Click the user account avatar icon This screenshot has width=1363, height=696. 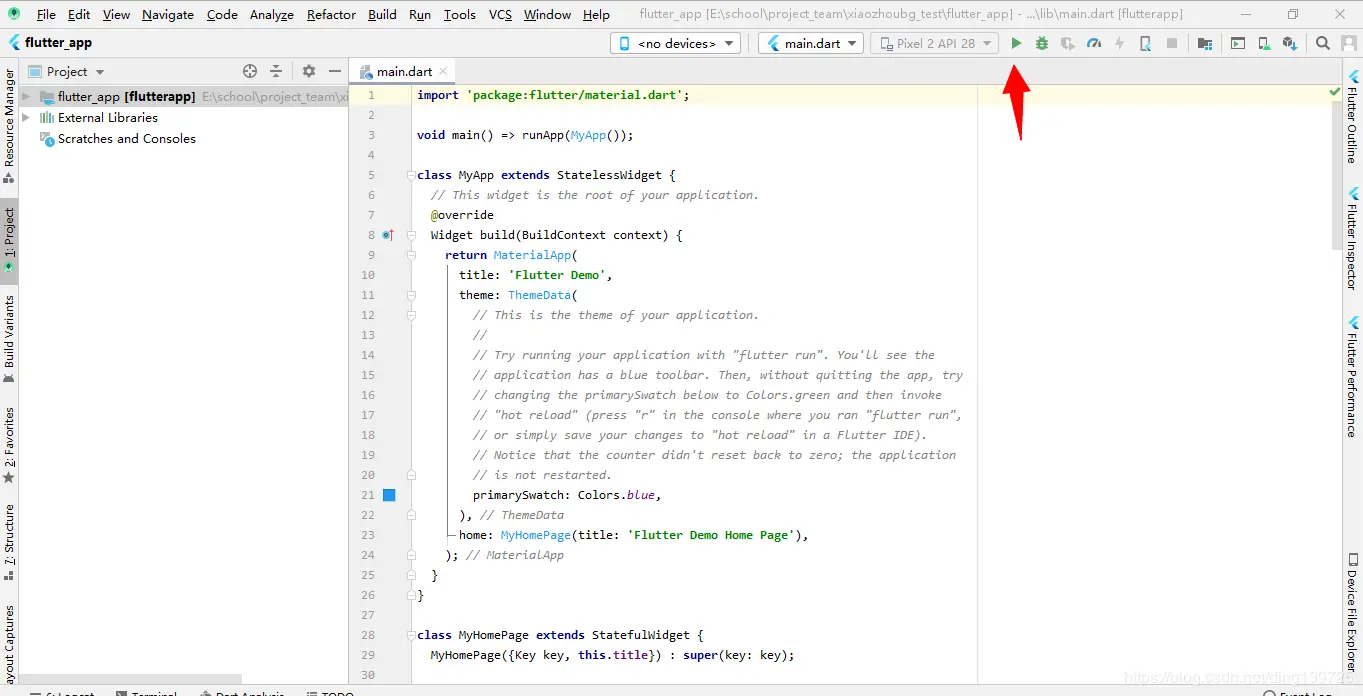coord(1349,44)
